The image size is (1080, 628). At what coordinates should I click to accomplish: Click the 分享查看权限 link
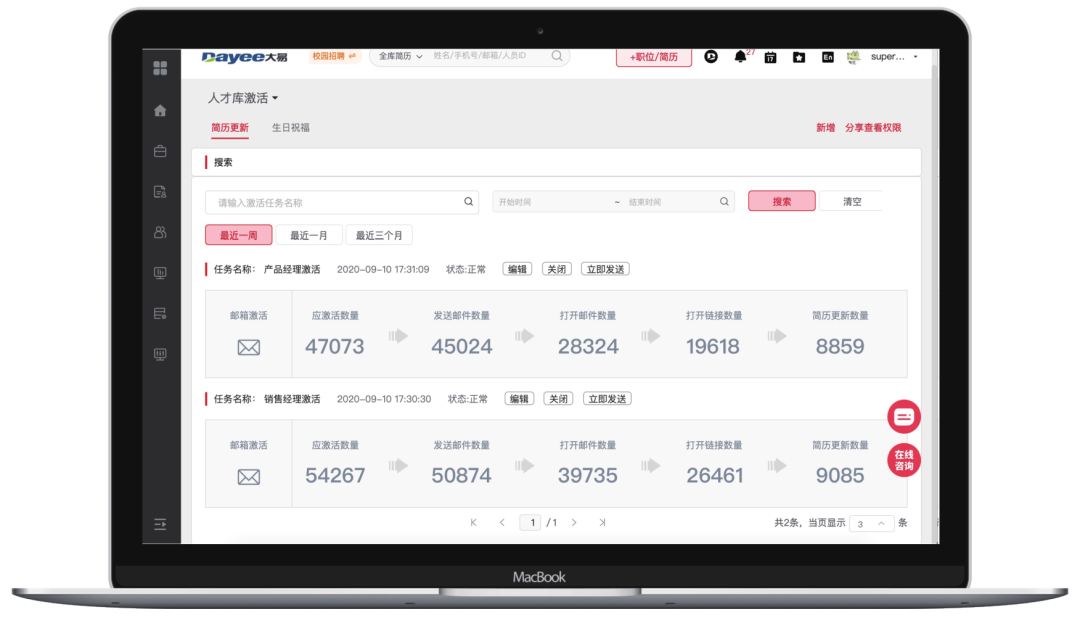point(873,128)
